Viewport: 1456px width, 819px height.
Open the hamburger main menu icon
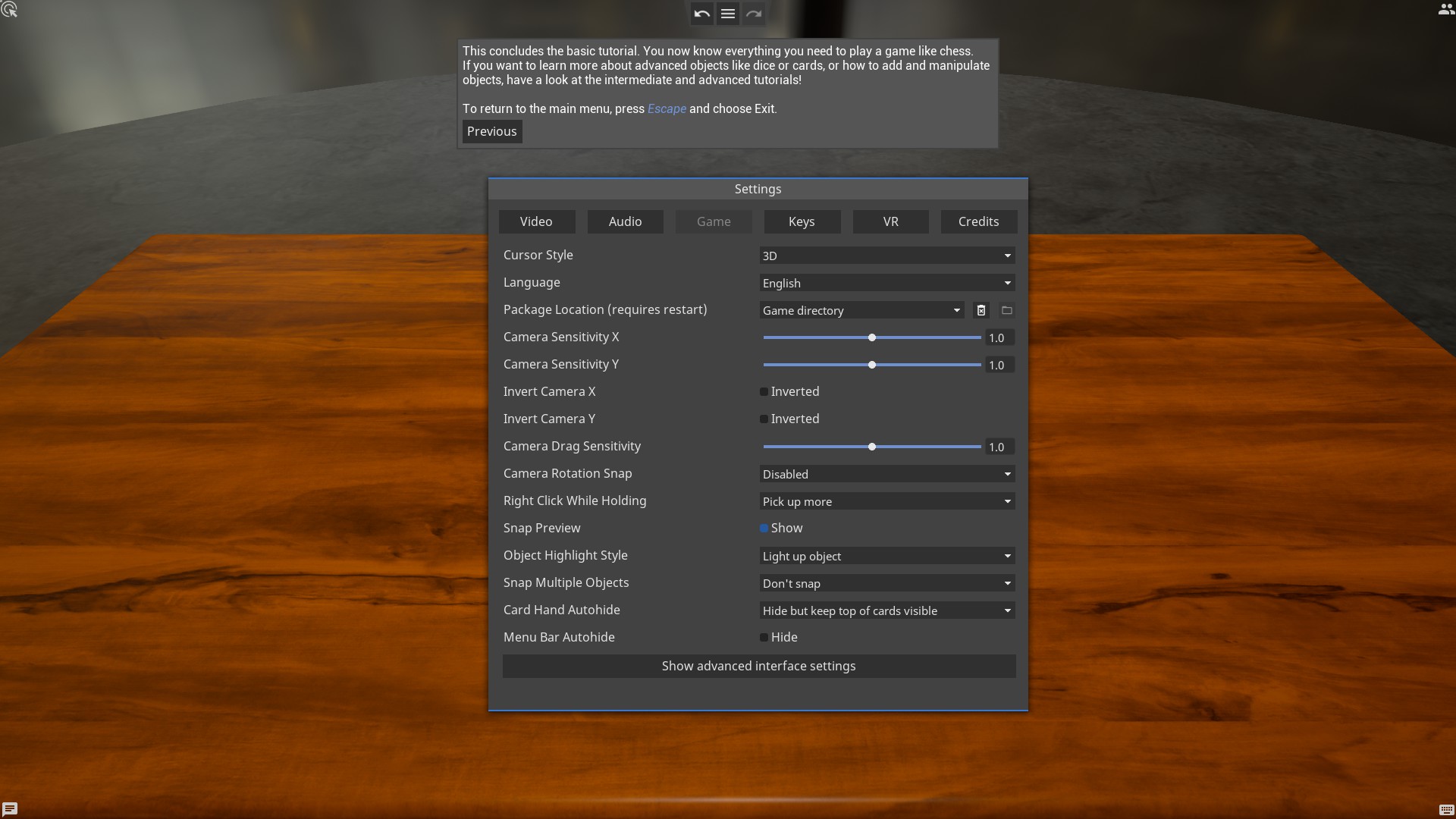coord(727,14)
